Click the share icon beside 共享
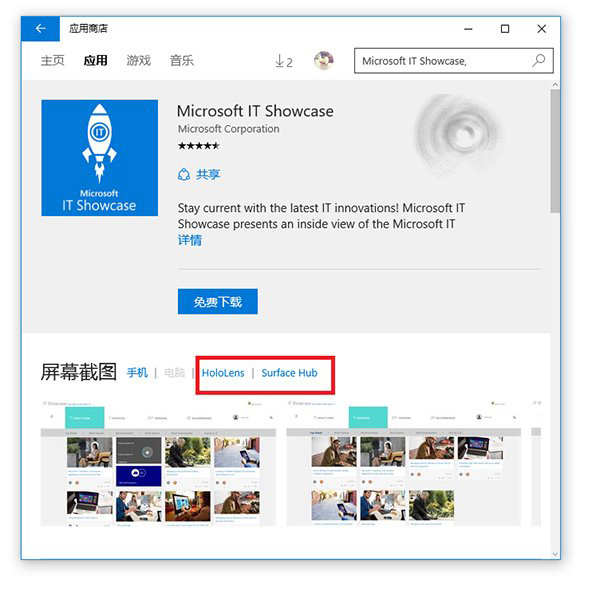The image size is (600, 595). click(x=184, y=174)
